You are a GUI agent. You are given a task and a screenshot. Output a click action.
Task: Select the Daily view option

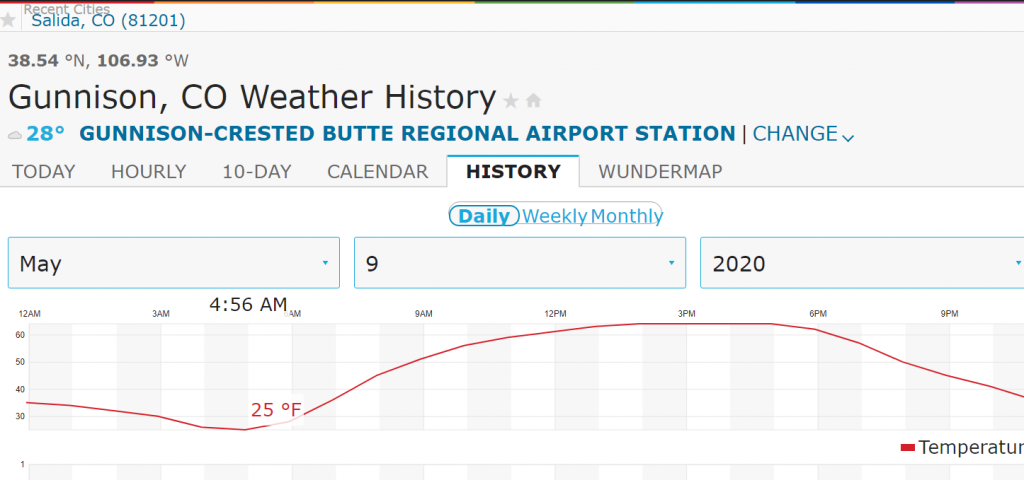coord(485,215)
